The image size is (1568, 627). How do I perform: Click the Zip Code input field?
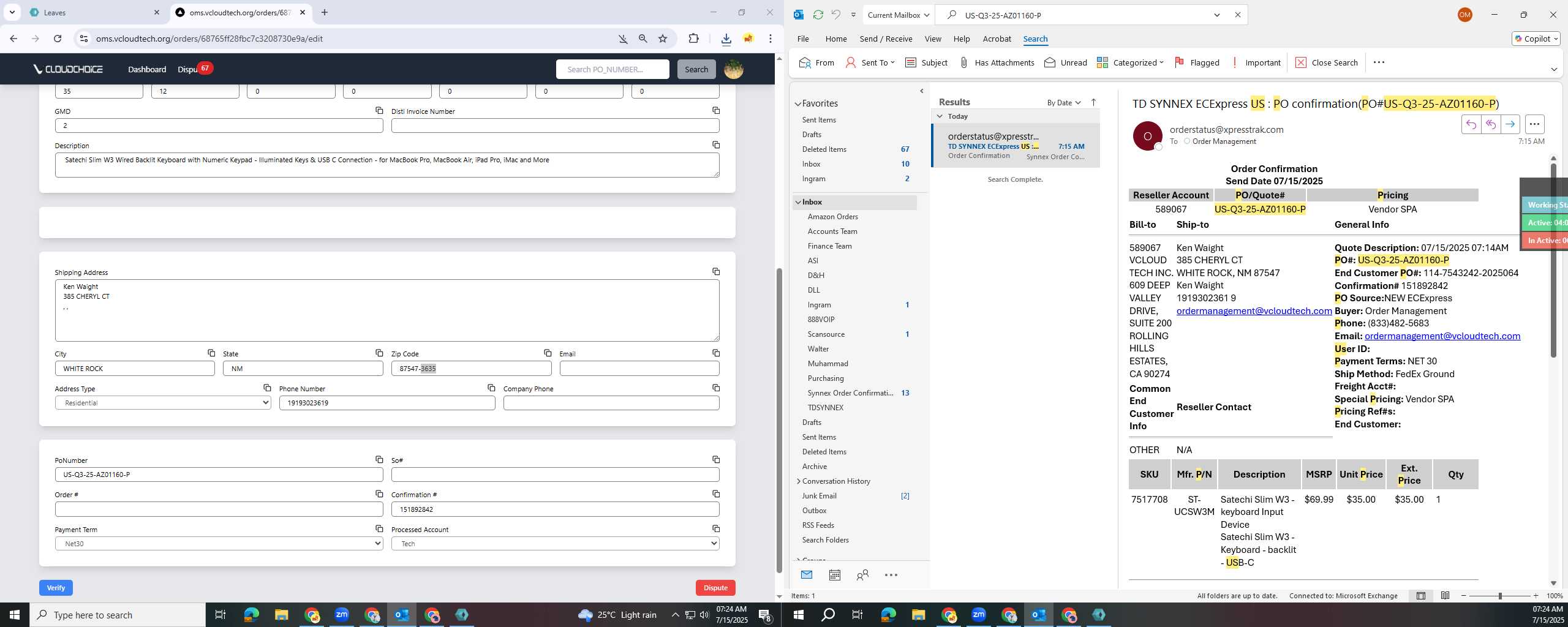pos(471,369)
